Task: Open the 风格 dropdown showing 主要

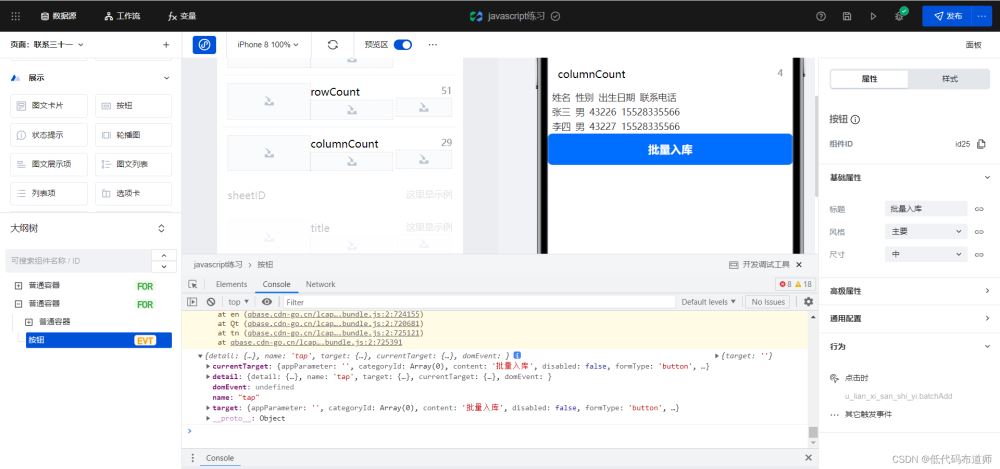Action: click(x=926, y=232)
